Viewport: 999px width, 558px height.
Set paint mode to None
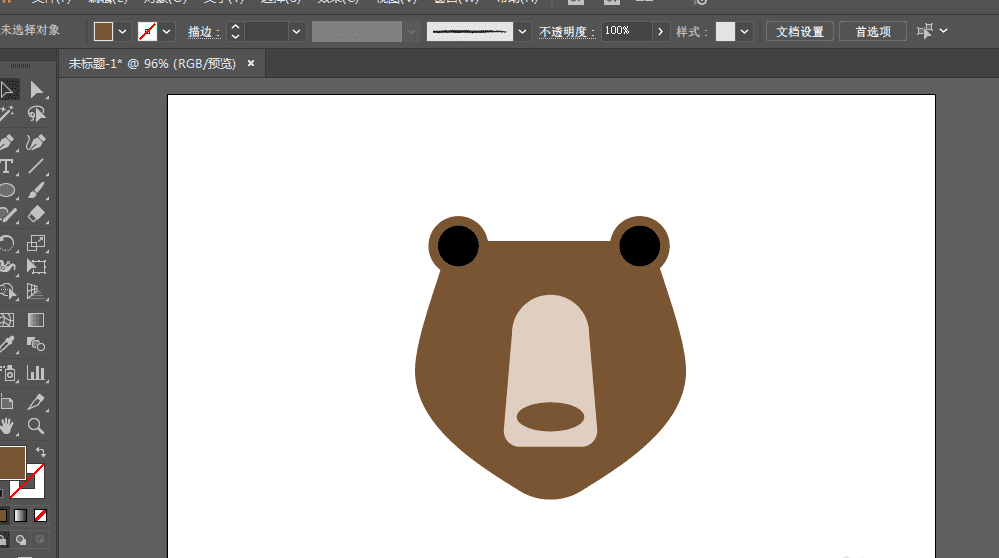click(x=41, y=516)
